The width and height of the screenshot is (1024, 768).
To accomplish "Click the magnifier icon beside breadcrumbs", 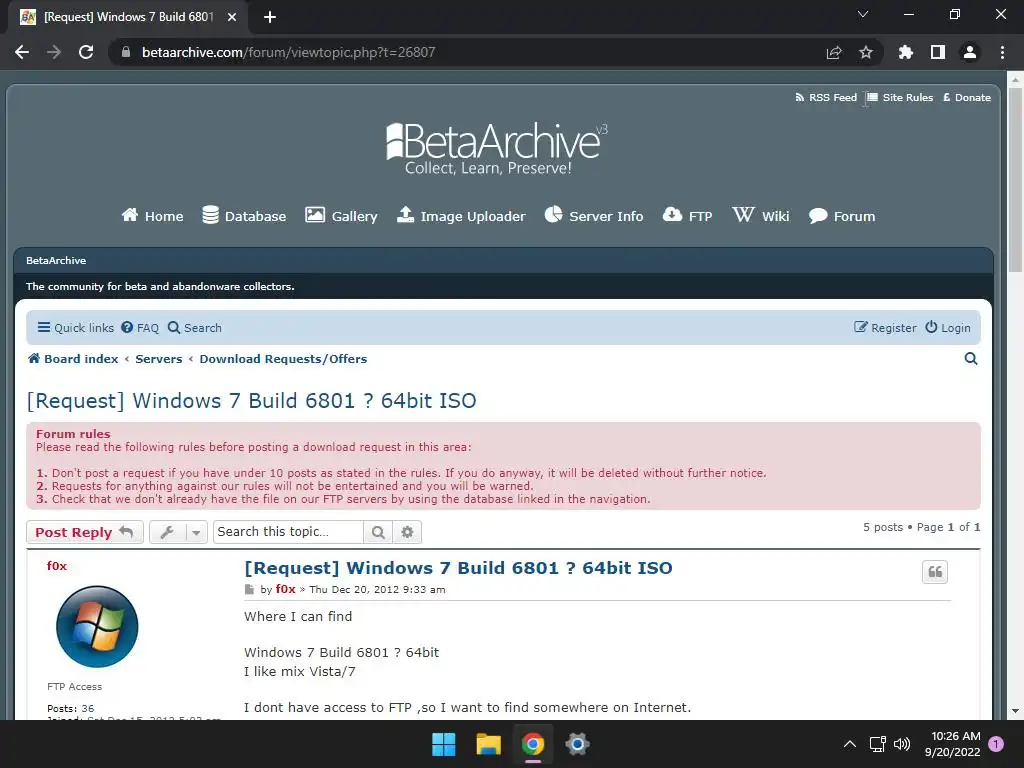I will coord(971,359).
